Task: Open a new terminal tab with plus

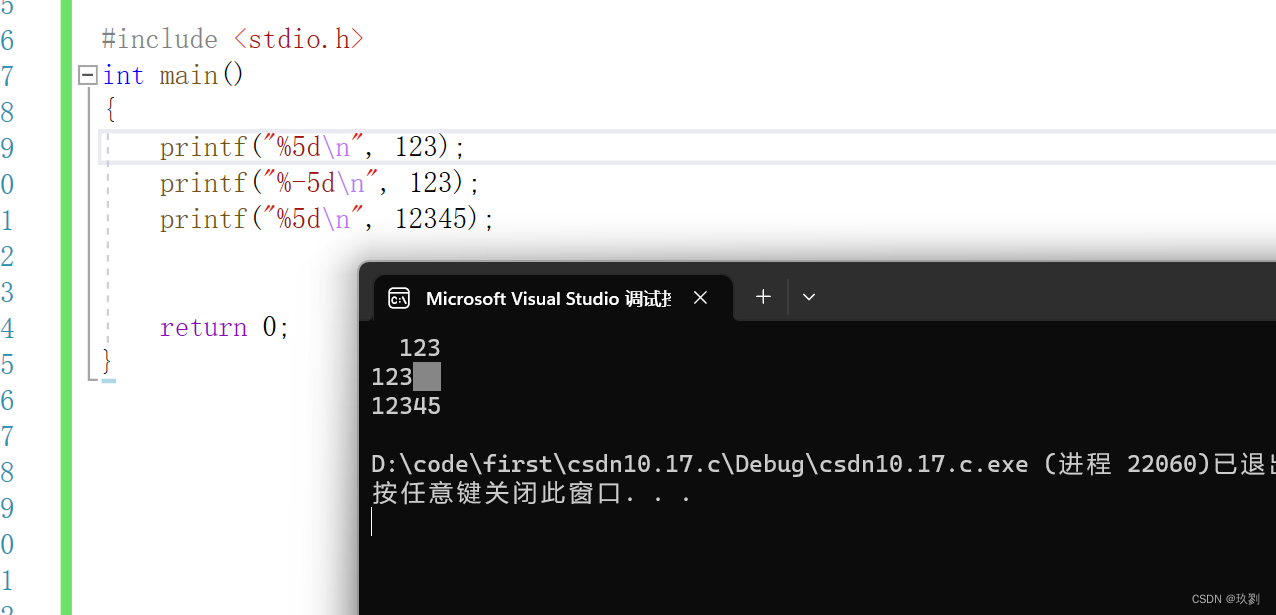Action: [x=763, y=297]
